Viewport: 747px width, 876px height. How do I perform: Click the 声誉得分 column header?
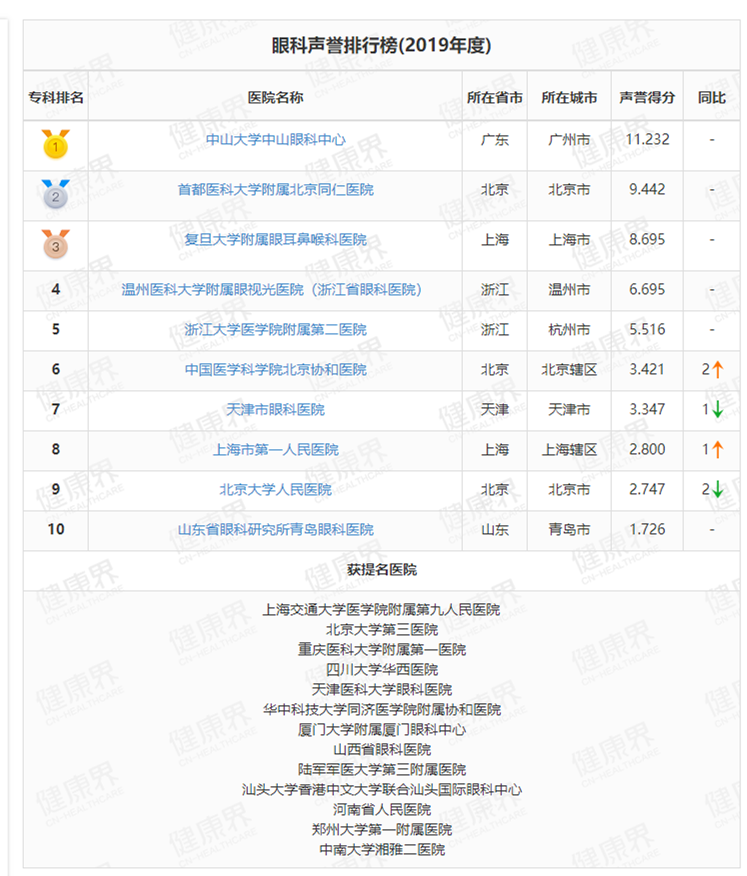[647, 98]
